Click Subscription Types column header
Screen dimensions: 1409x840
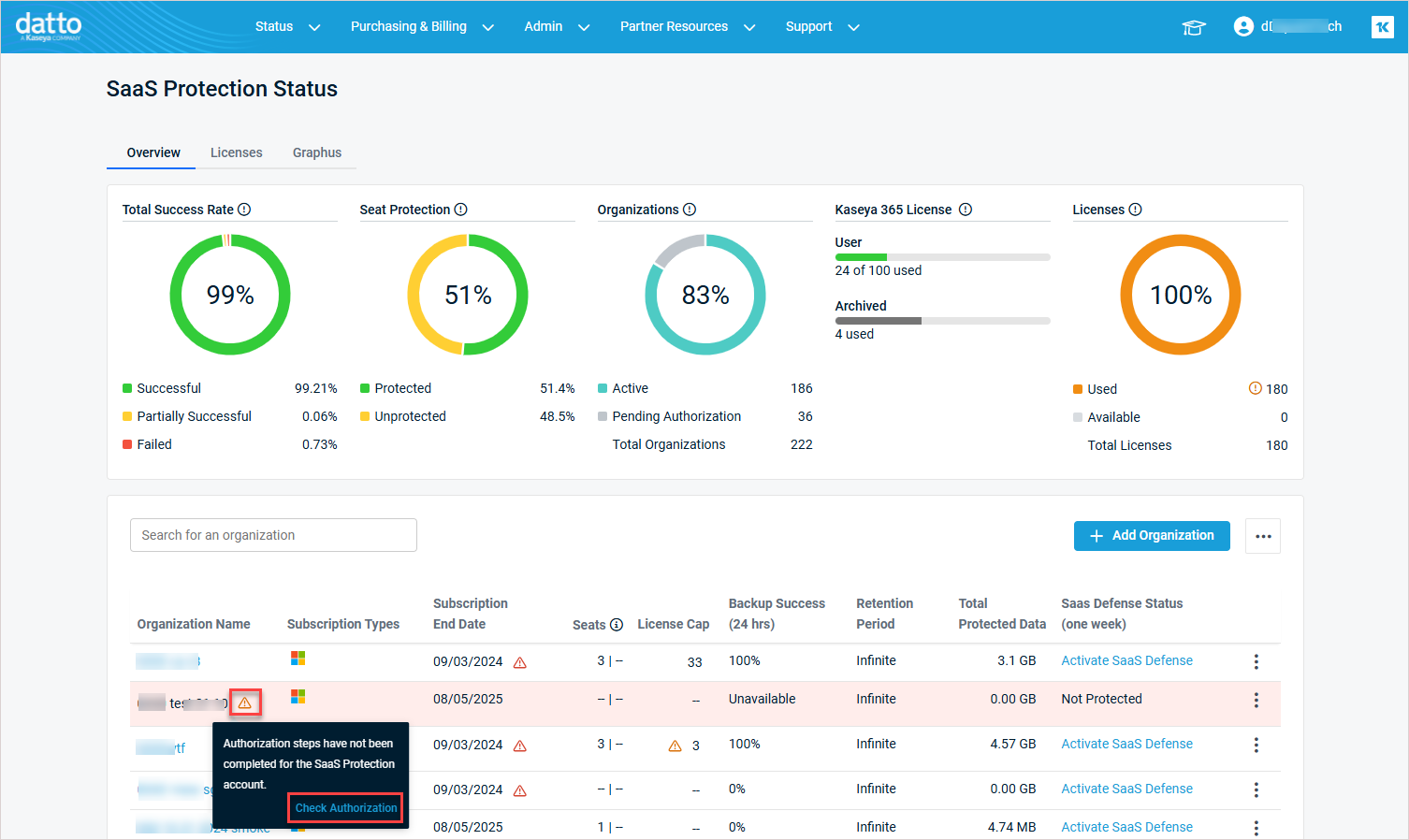tap(343, 624)
